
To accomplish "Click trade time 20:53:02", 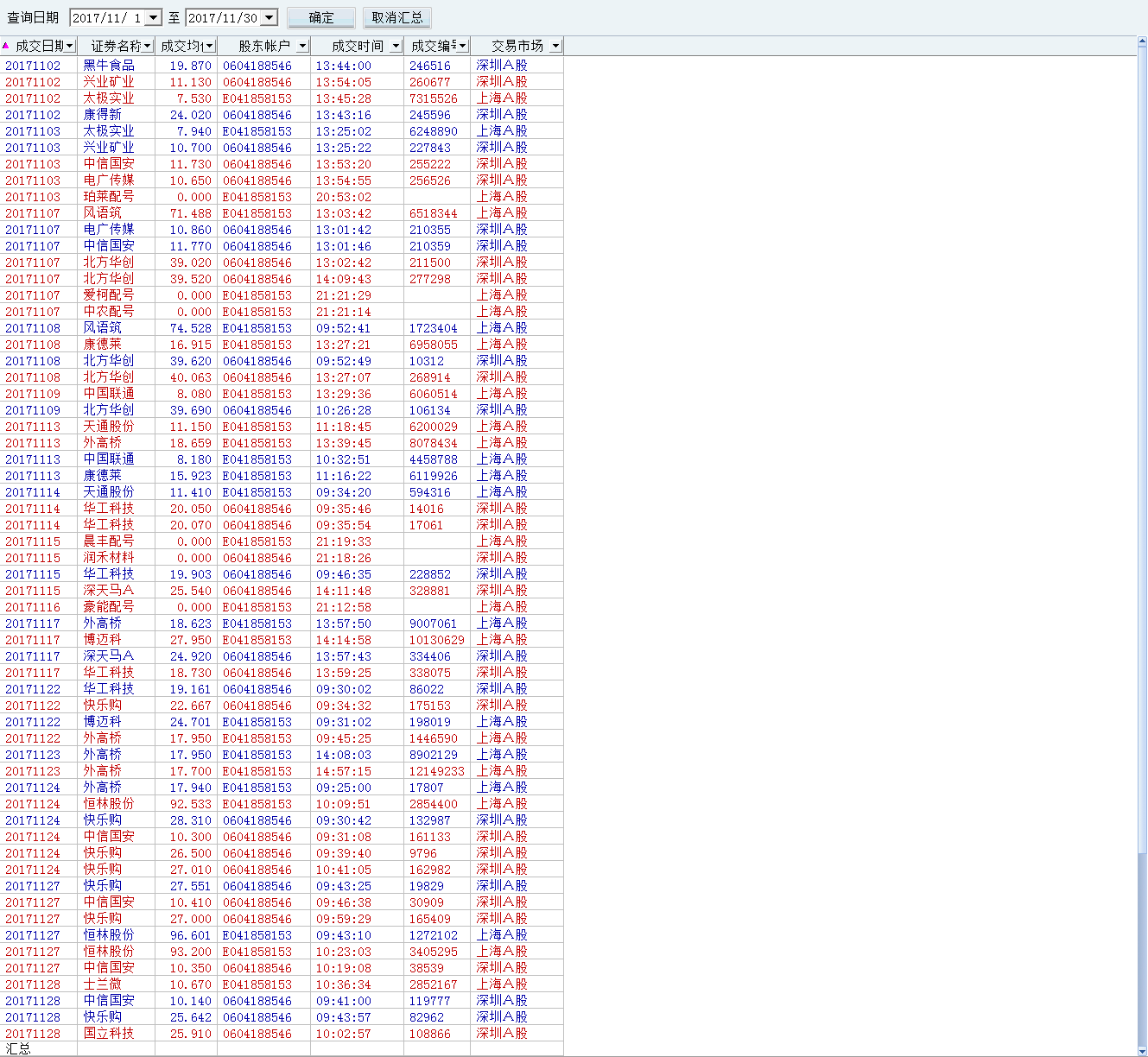I will 343,197.
